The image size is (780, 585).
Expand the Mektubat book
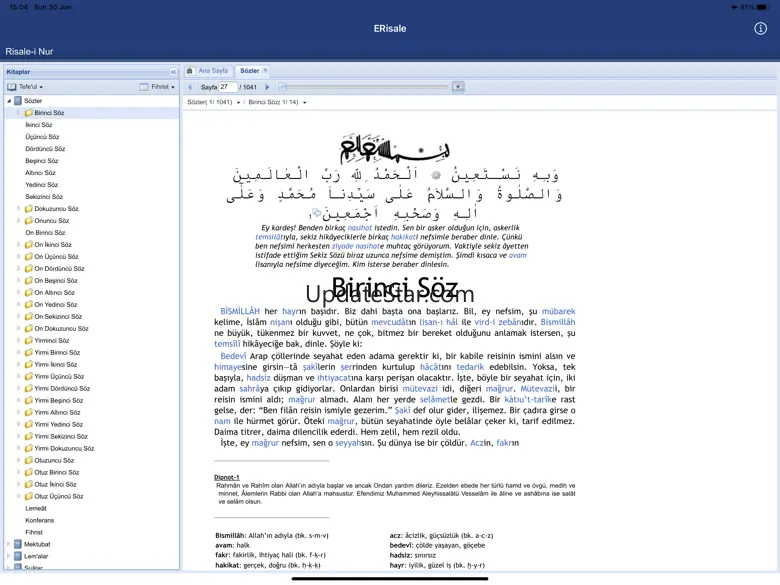(x=9, y=544)
